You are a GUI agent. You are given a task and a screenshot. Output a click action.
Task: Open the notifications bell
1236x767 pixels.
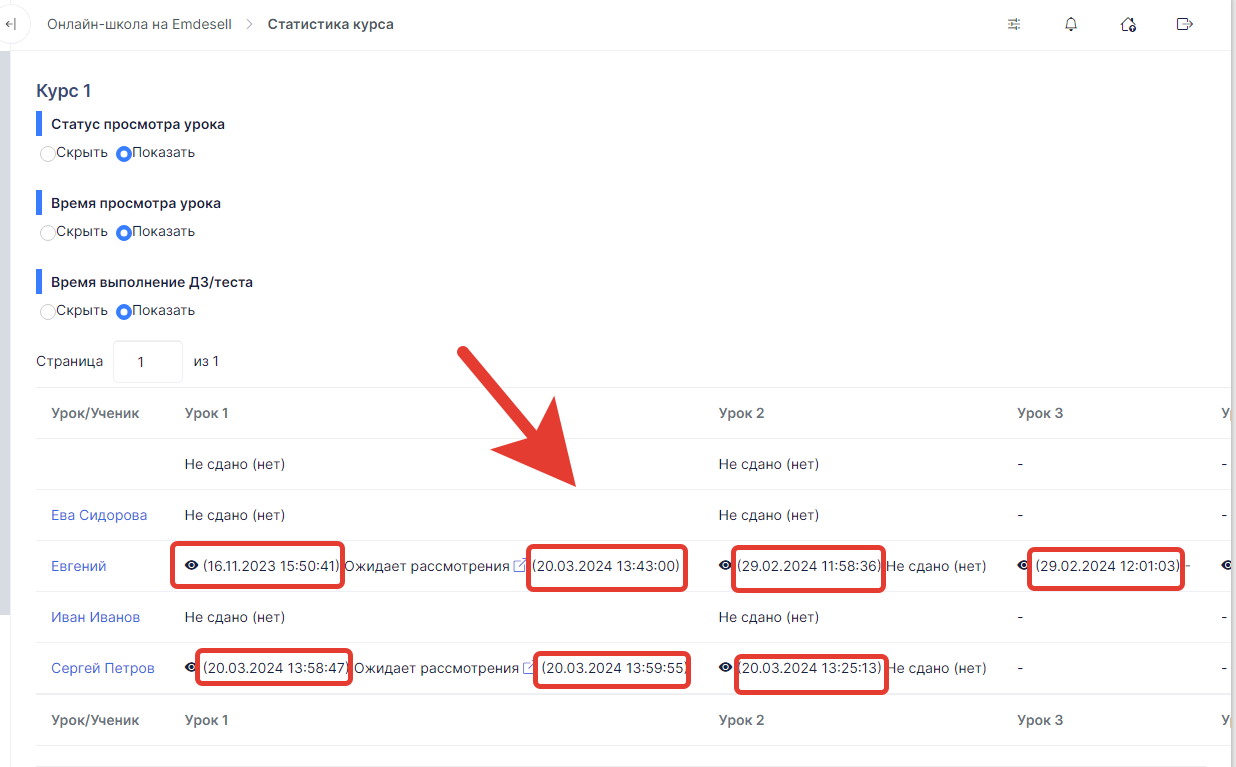(1071, 24)
